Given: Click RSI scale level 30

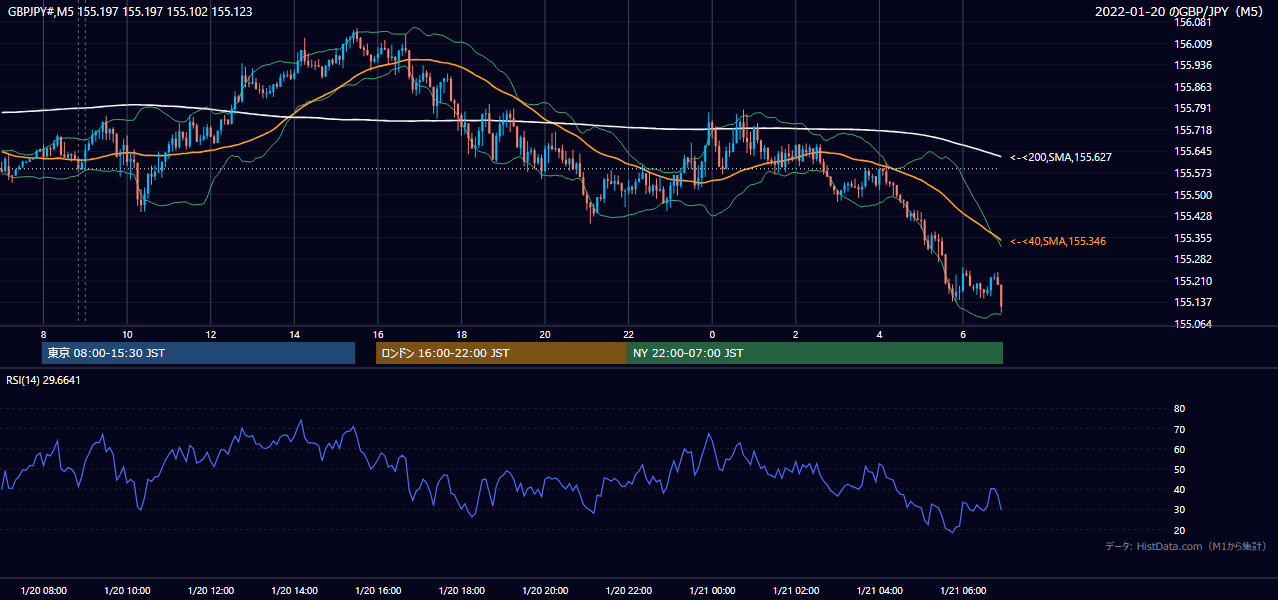Looking at the screenshot, I should click(x=1180, y=510).
